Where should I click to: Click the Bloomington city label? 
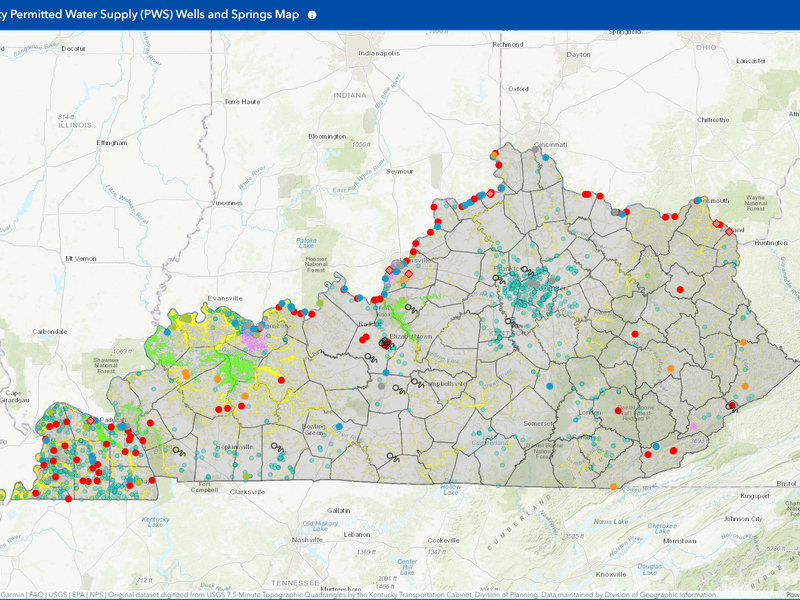[327, 136]
